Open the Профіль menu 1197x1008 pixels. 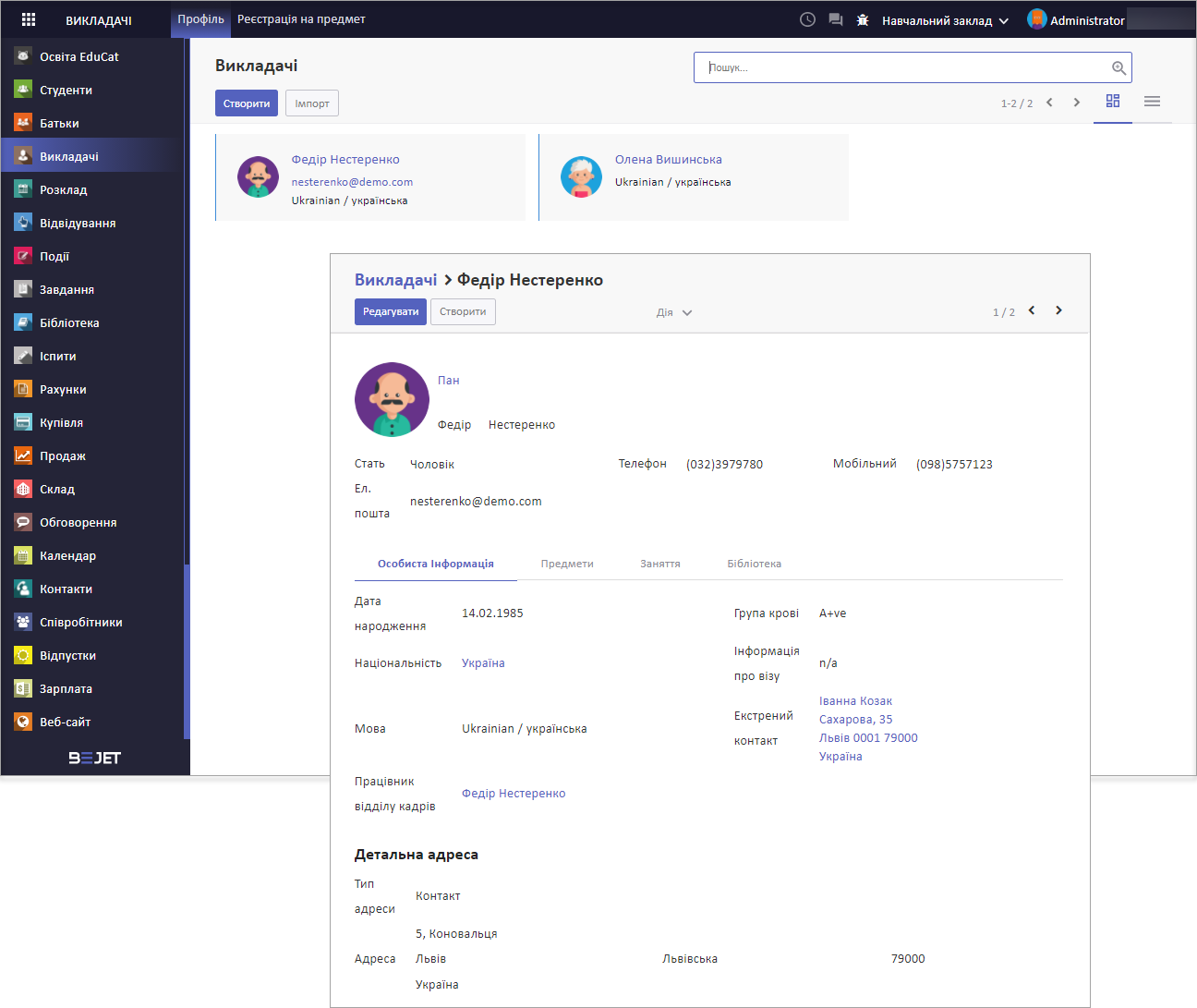coord(200,19)
